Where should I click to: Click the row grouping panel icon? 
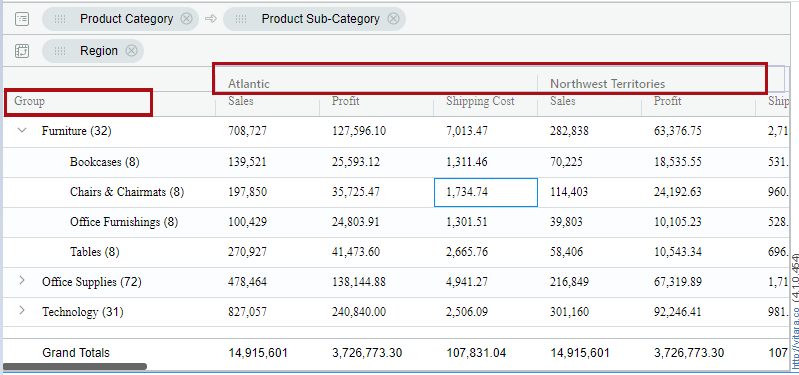[x=22, y=19]
